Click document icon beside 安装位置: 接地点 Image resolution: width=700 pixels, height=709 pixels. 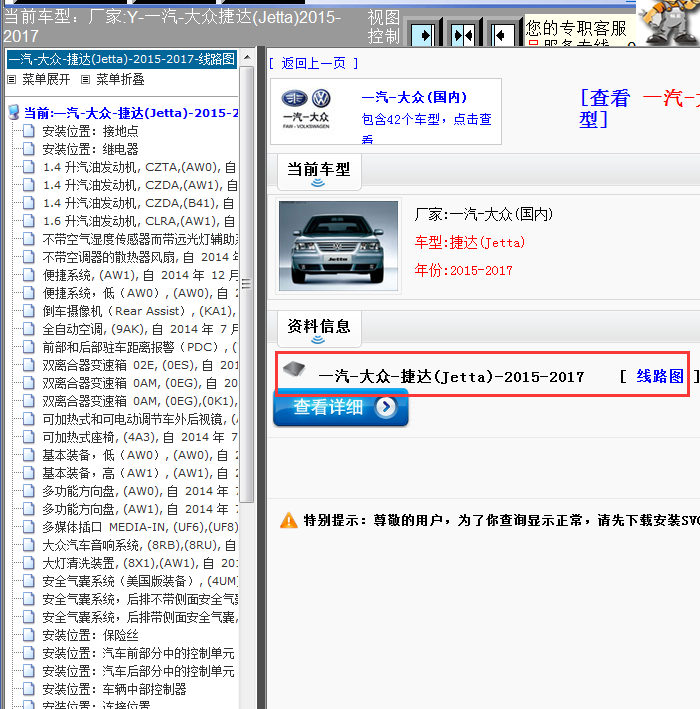pyautogui.click(x=30, y=131)
